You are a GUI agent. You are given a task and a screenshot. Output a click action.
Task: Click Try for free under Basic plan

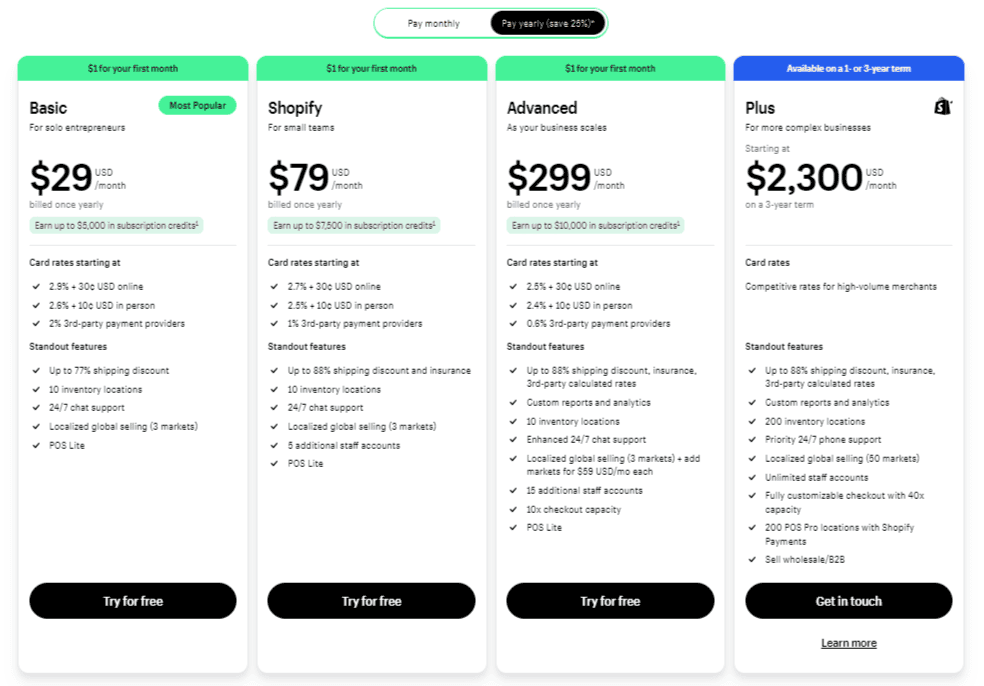pos(133,601)
